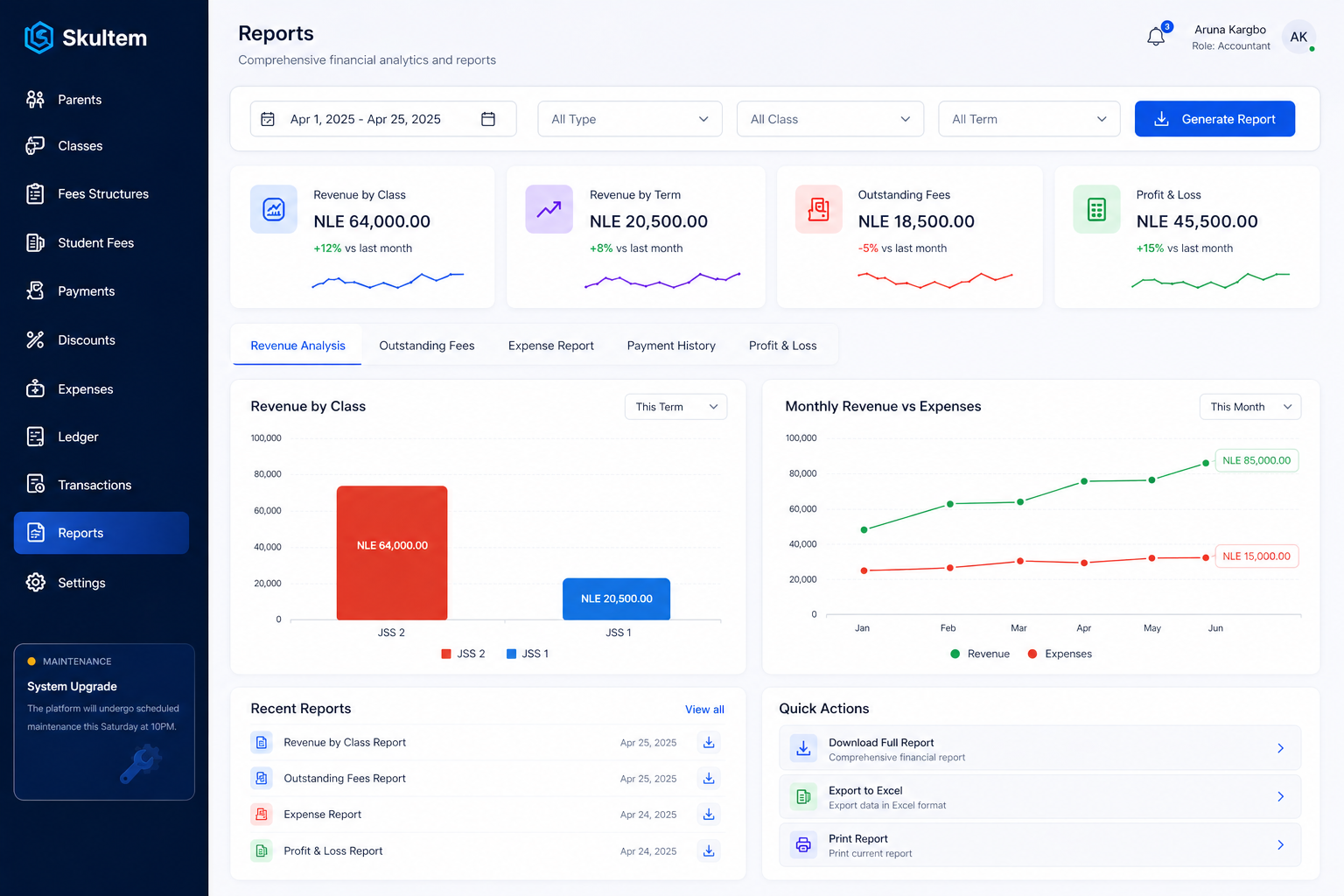Click the System Upgrade maintenance card
This screenshot has width=1344, height=896.
pyautogui.click(x=104, y=722)
